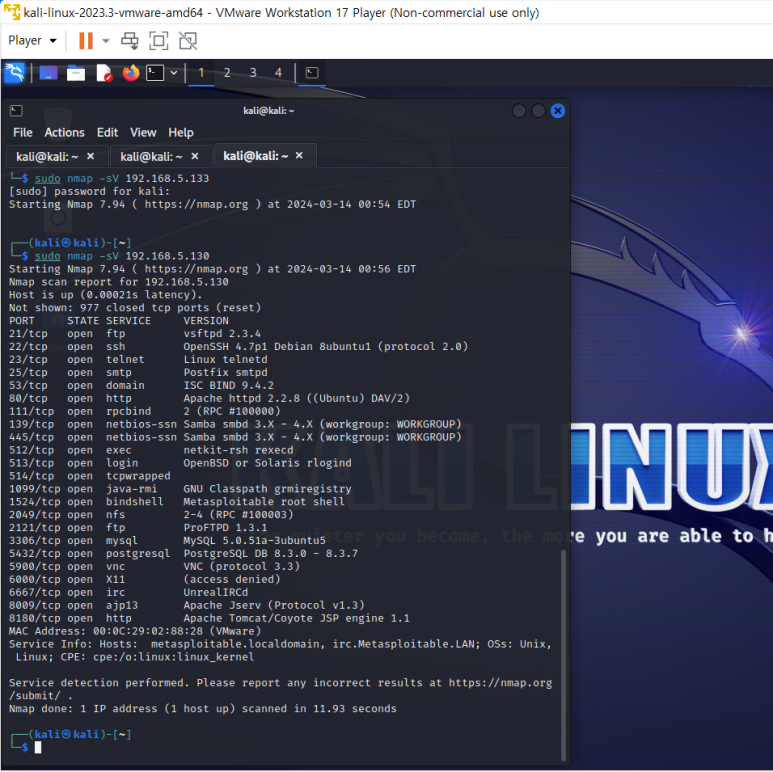Click 'OpenSSH 4.7p1 Debian 8ubuntu1' text
The width and height of the screenshot is (773, 772).
pyautogui.click(x=277, y=347)
